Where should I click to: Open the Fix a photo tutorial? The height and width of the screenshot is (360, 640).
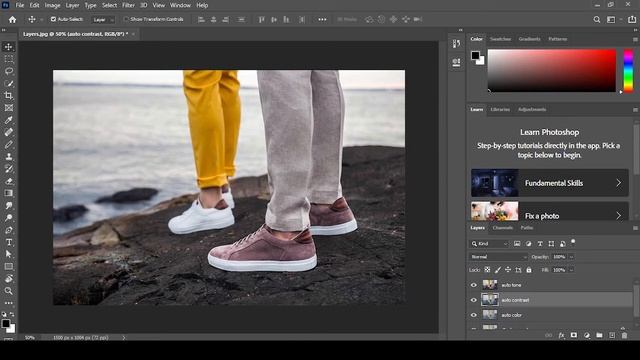(x=550, y=211)
